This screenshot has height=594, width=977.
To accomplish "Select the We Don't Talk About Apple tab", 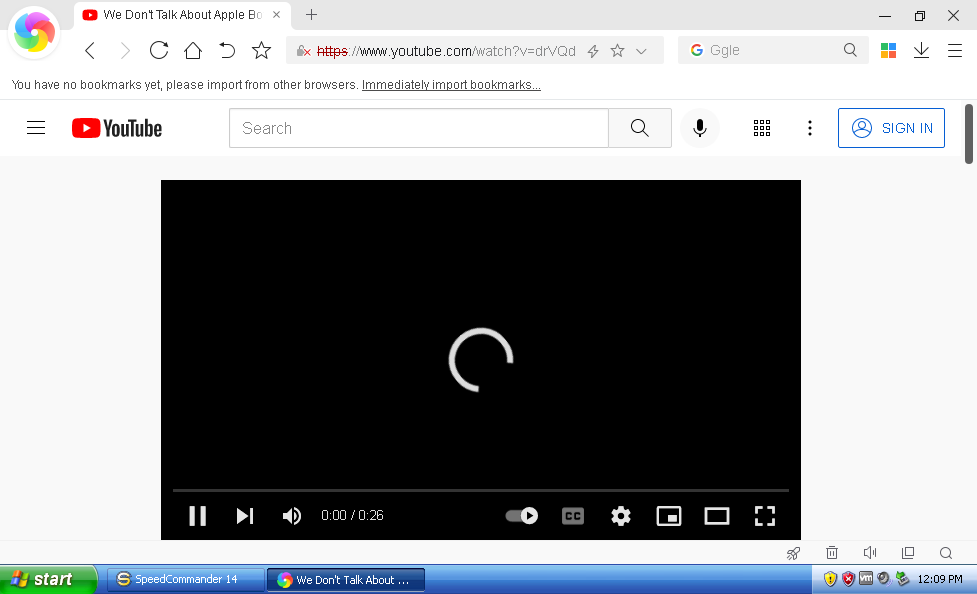I will point(182,15).
